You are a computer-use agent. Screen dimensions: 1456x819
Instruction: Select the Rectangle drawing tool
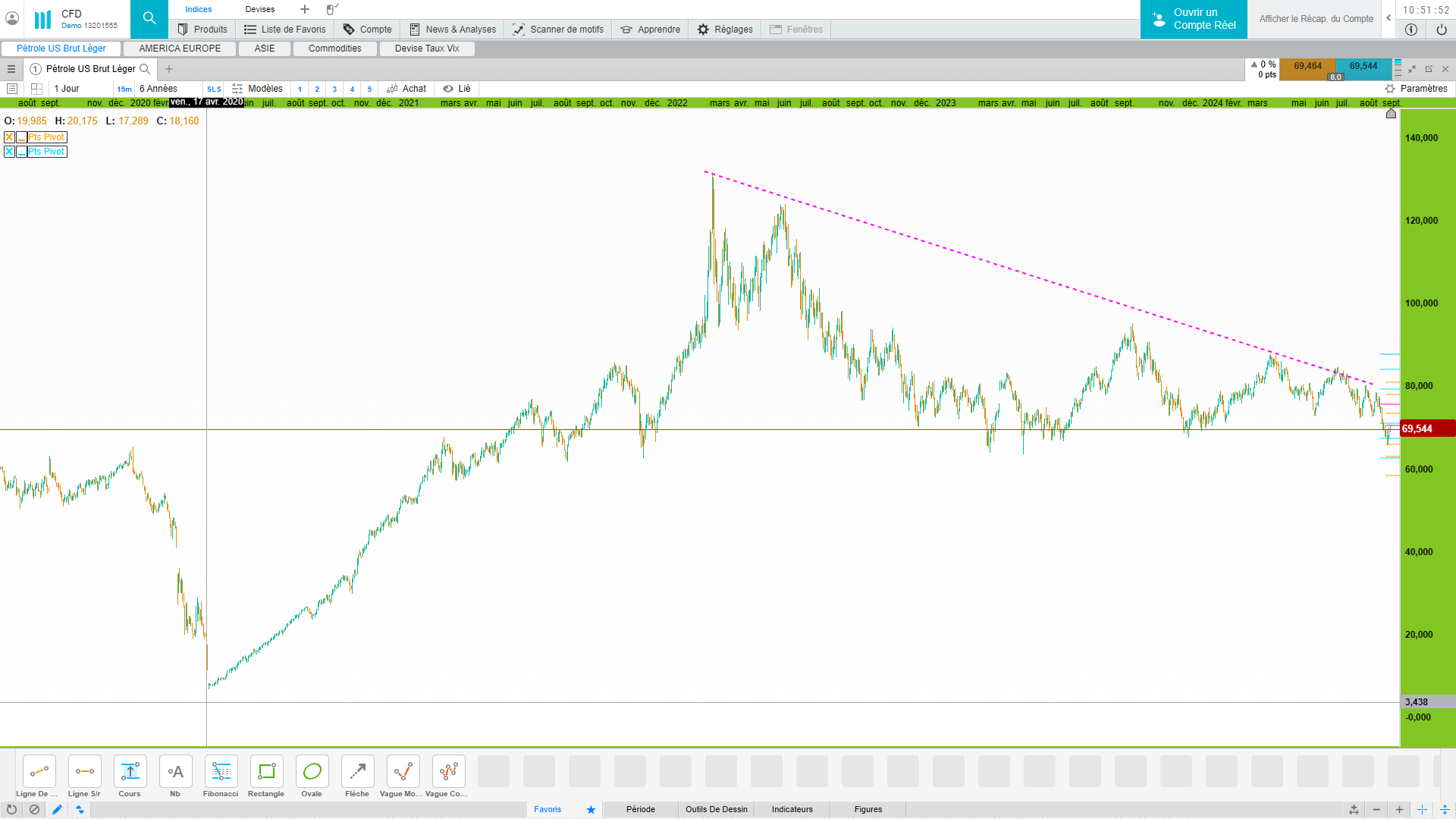[x=266, y=772]
